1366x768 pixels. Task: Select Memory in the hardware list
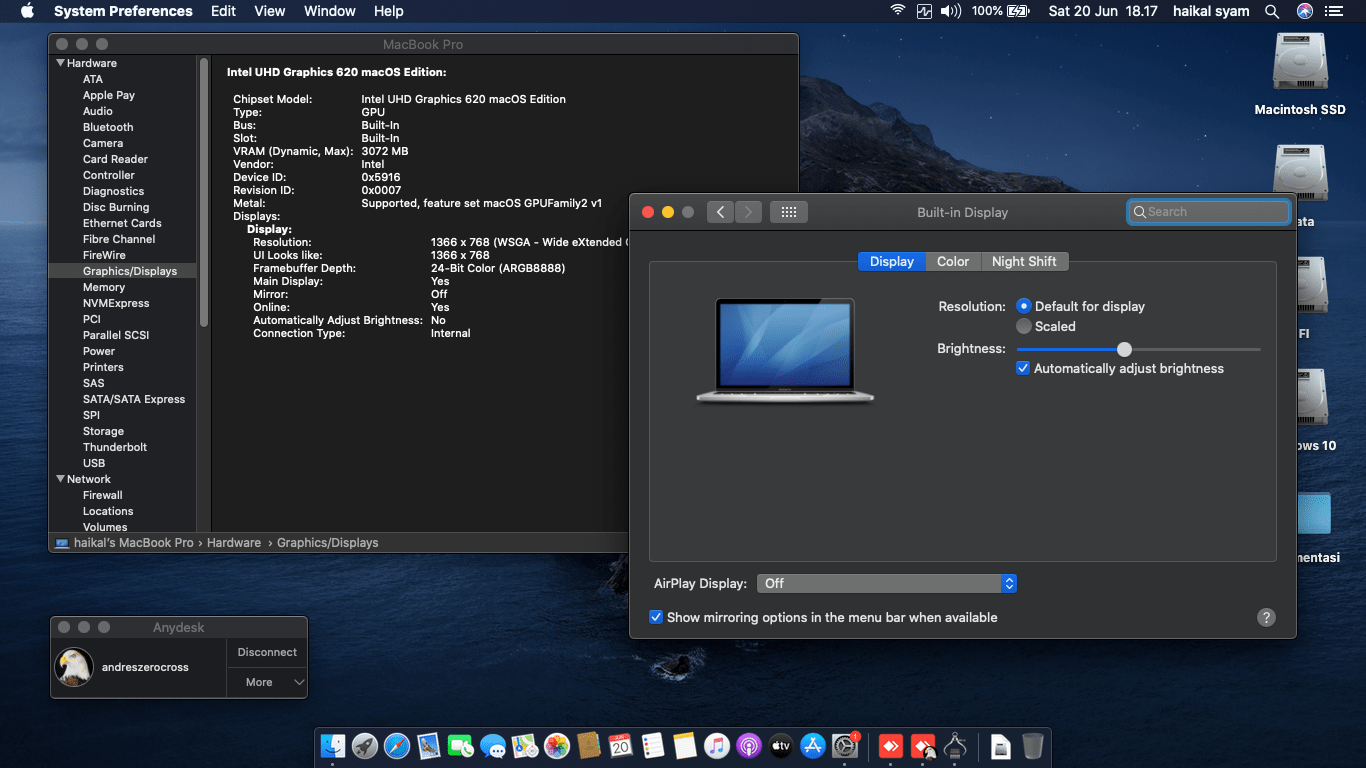[104, 287]
